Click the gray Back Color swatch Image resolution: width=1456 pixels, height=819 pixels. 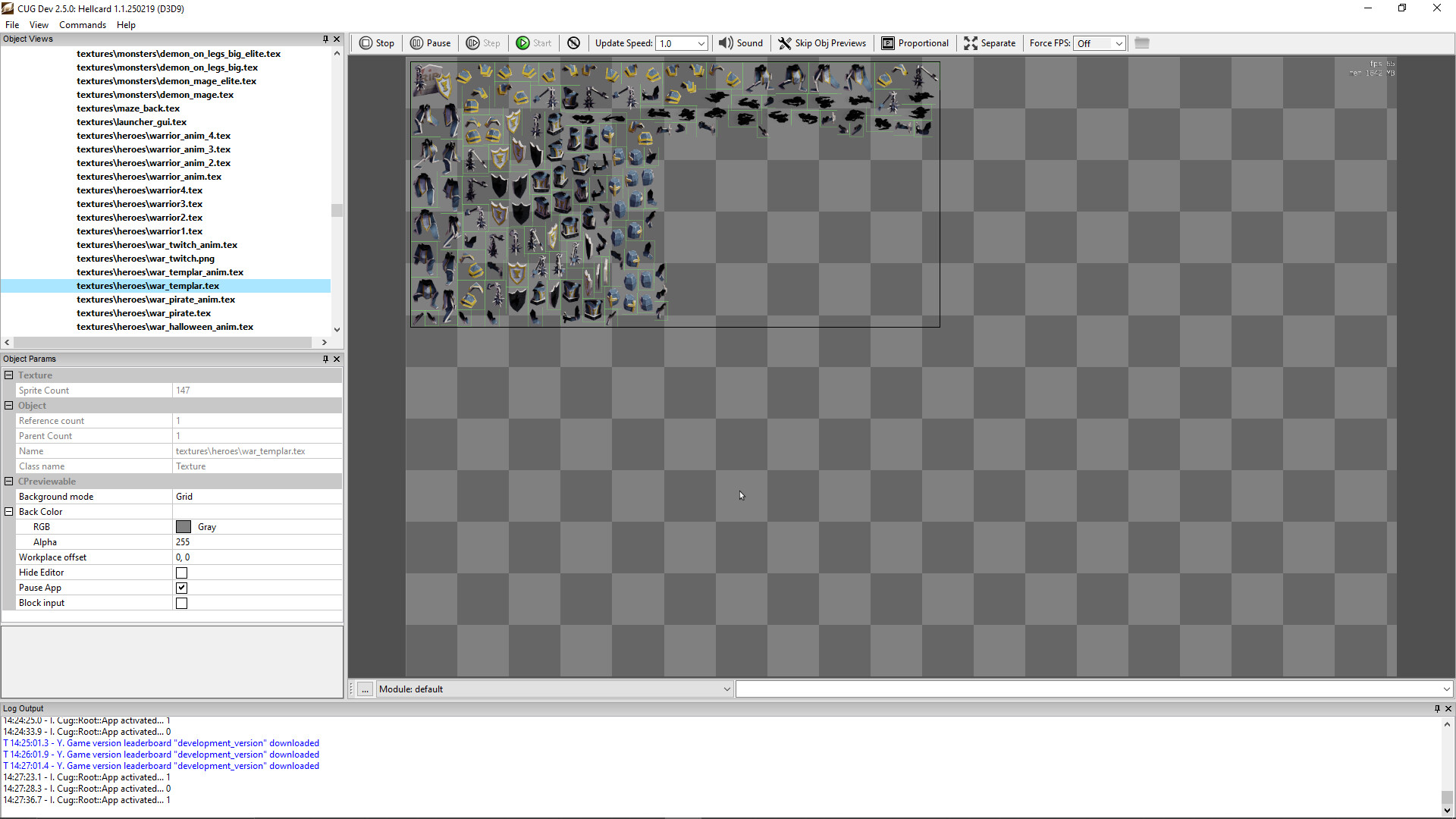[x=183, y=526]
